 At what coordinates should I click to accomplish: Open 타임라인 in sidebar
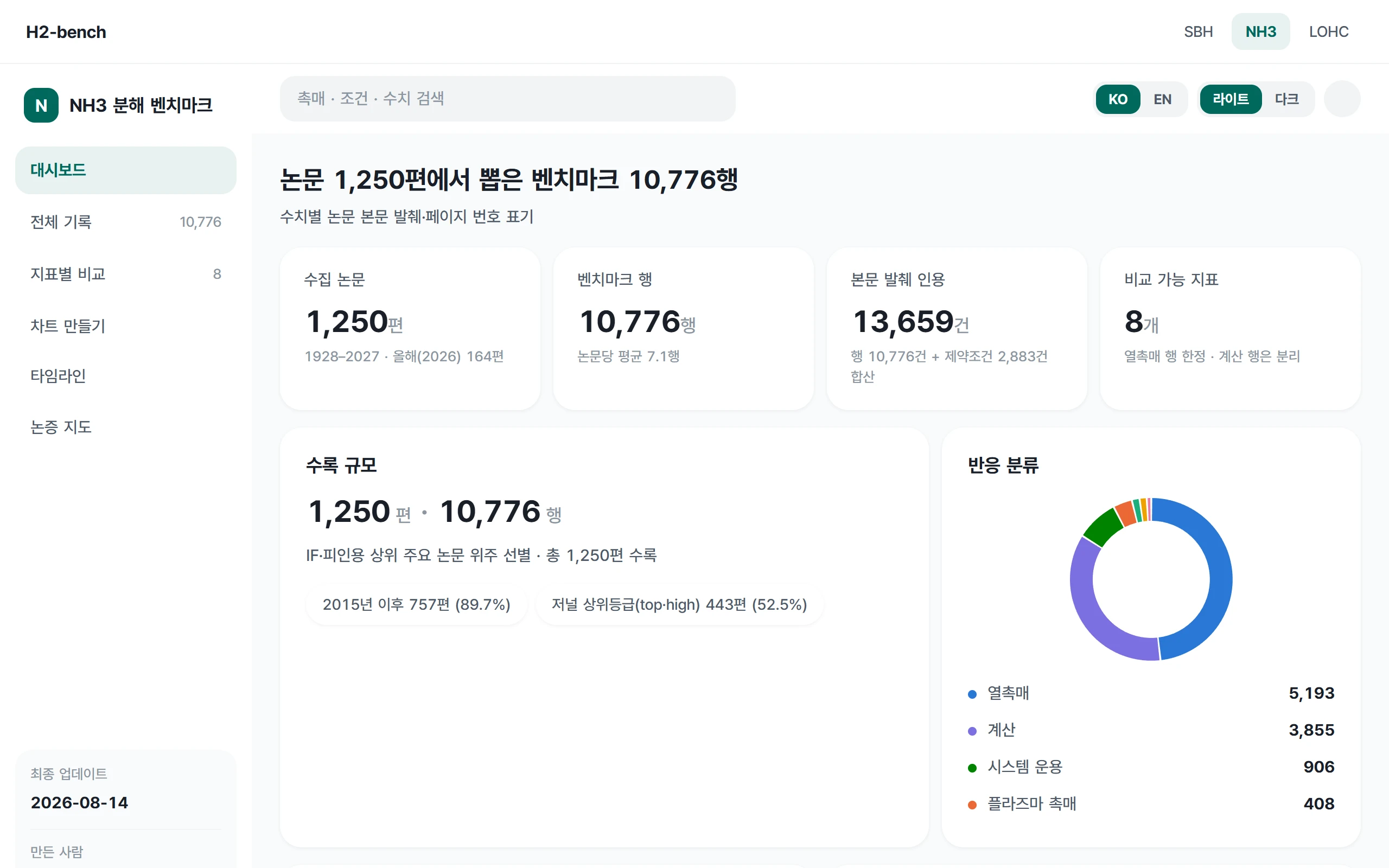click(x=126, y=376)
